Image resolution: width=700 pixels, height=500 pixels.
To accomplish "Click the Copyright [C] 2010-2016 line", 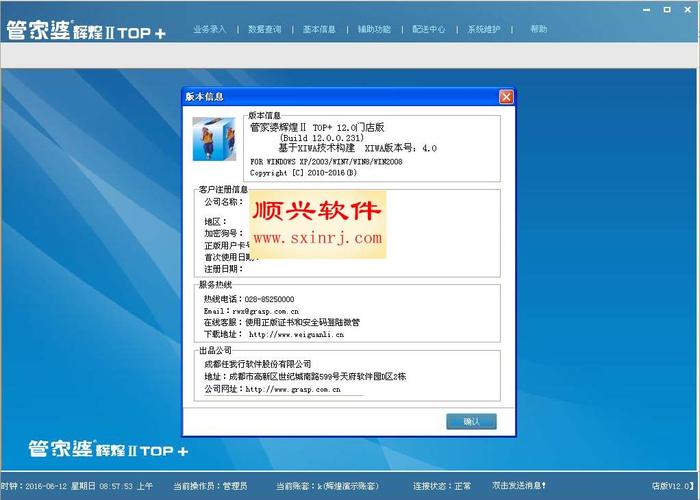I will pos(304,173).
